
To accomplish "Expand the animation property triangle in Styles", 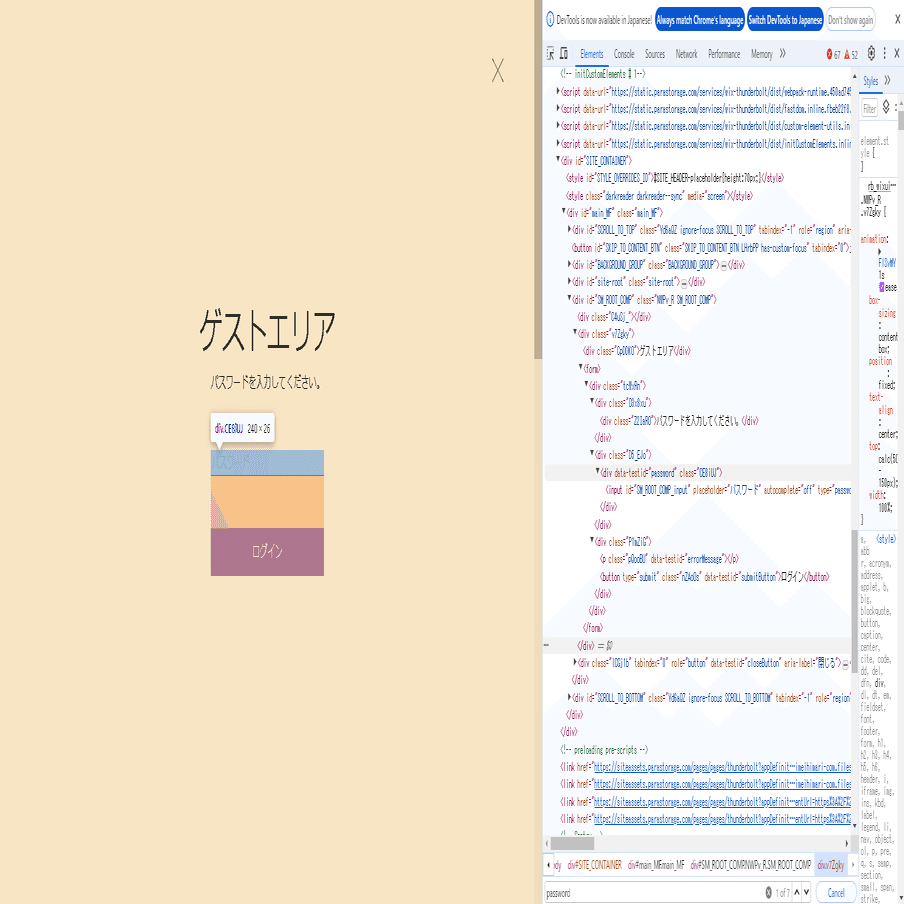I will coord(880,252).
